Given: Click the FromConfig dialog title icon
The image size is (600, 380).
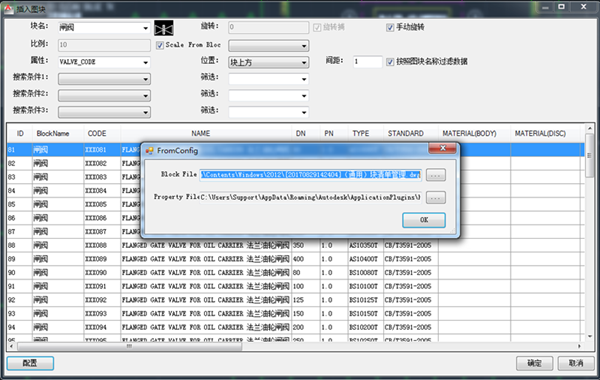Looking at the screenshot, I should (x=150, y=150).
